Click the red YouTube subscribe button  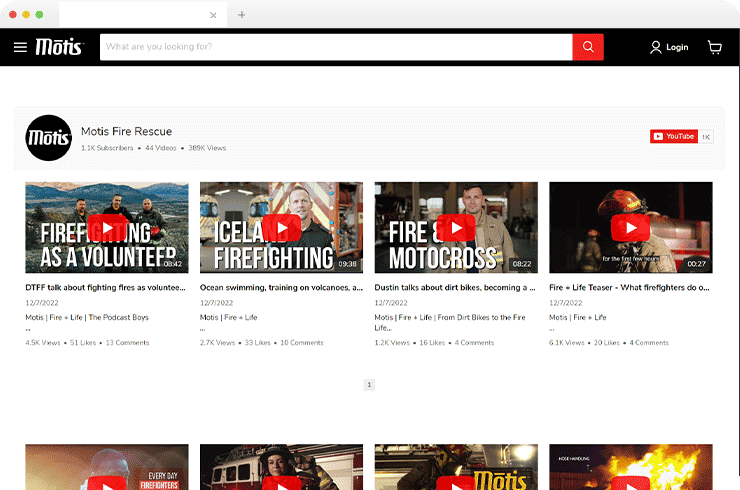pyautogui.click(x=673, y=136)
